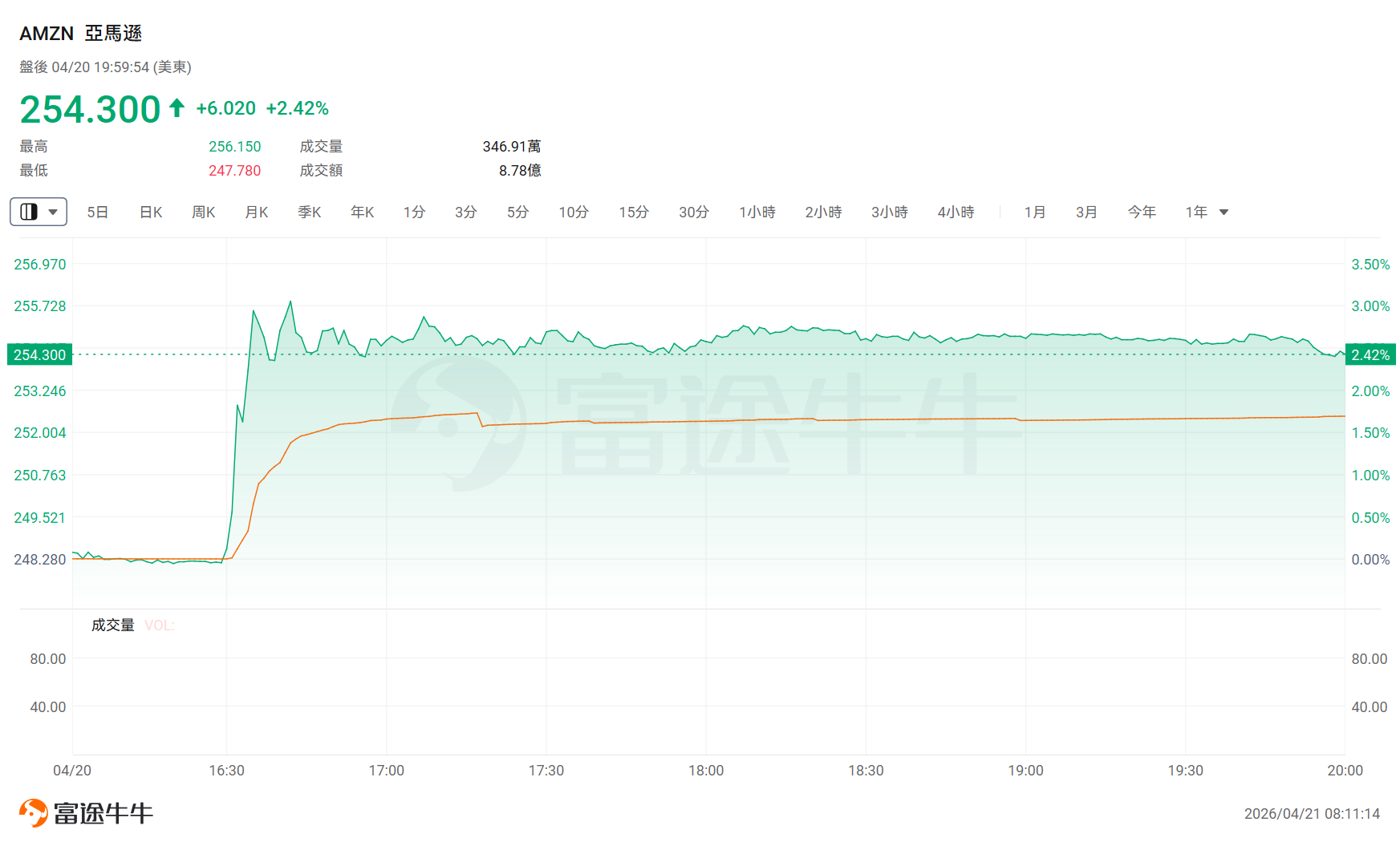Image resolution: width=1400 pixels, height=846 pixels.
Task: Choose the 15分 interval
Action: (x=634, y=213)
